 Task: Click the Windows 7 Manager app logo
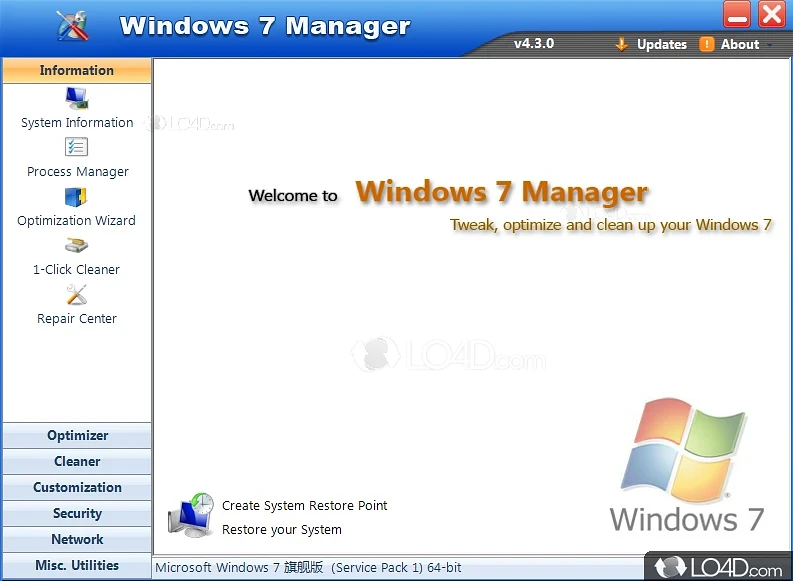click(x=73, y=25)
